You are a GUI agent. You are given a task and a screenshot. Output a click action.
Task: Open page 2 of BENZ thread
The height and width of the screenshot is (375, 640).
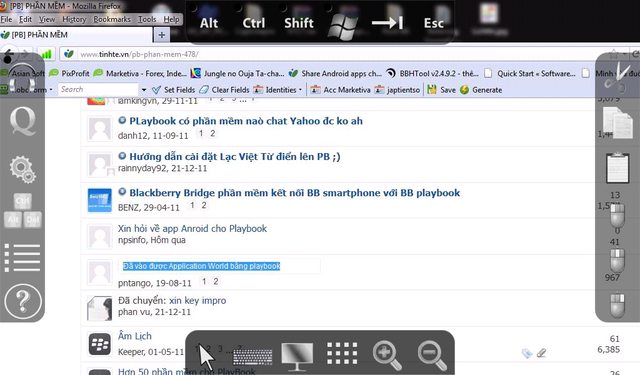204,205
